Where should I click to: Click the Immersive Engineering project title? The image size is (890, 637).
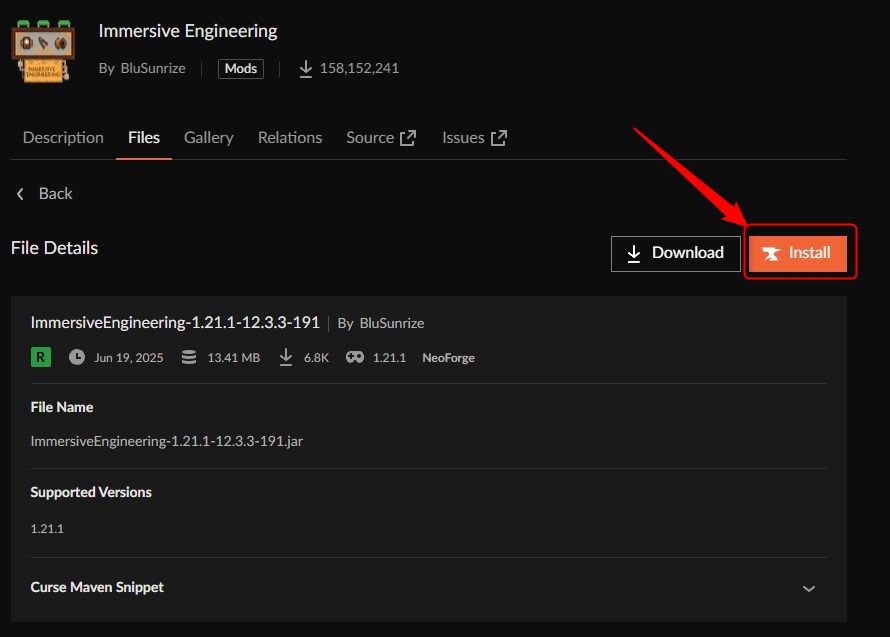(x=188, y=31)
